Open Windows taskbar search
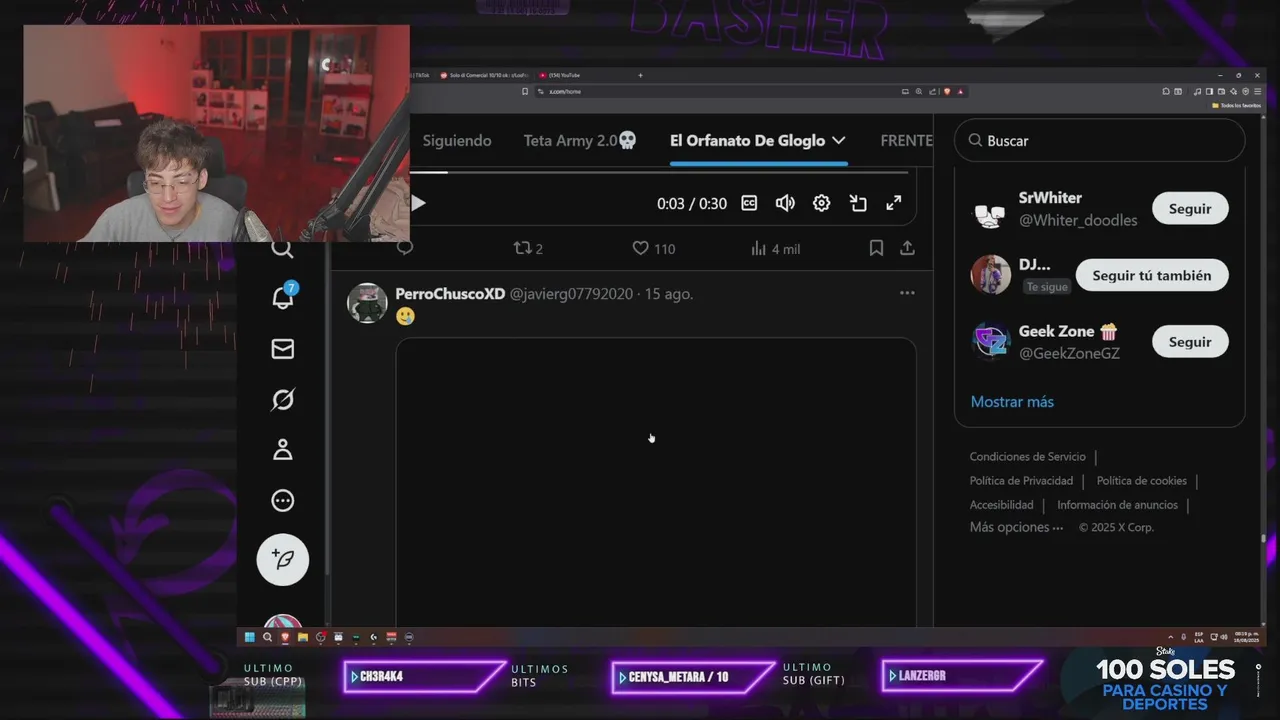The image size is (1280, 720). click(267, 637)
